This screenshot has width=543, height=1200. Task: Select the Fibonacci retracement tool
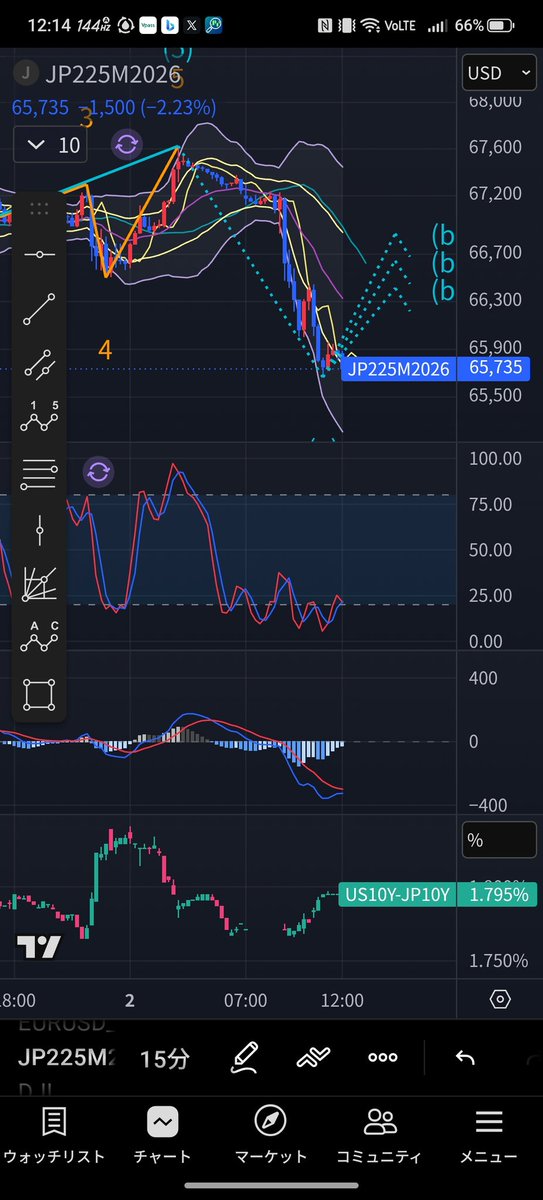point(40,473)
